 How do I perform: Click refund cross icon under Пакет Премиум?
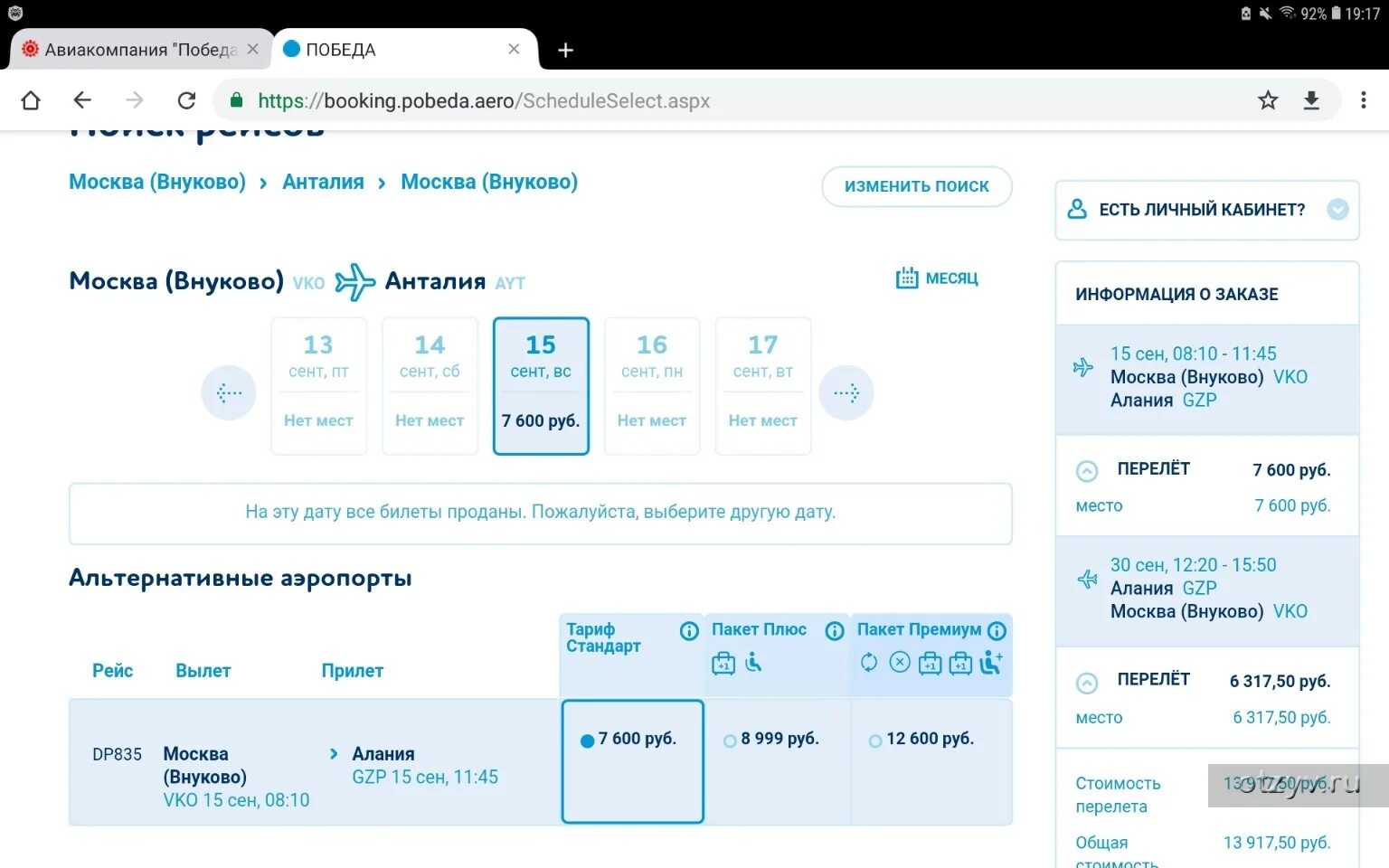click(900, 663)
